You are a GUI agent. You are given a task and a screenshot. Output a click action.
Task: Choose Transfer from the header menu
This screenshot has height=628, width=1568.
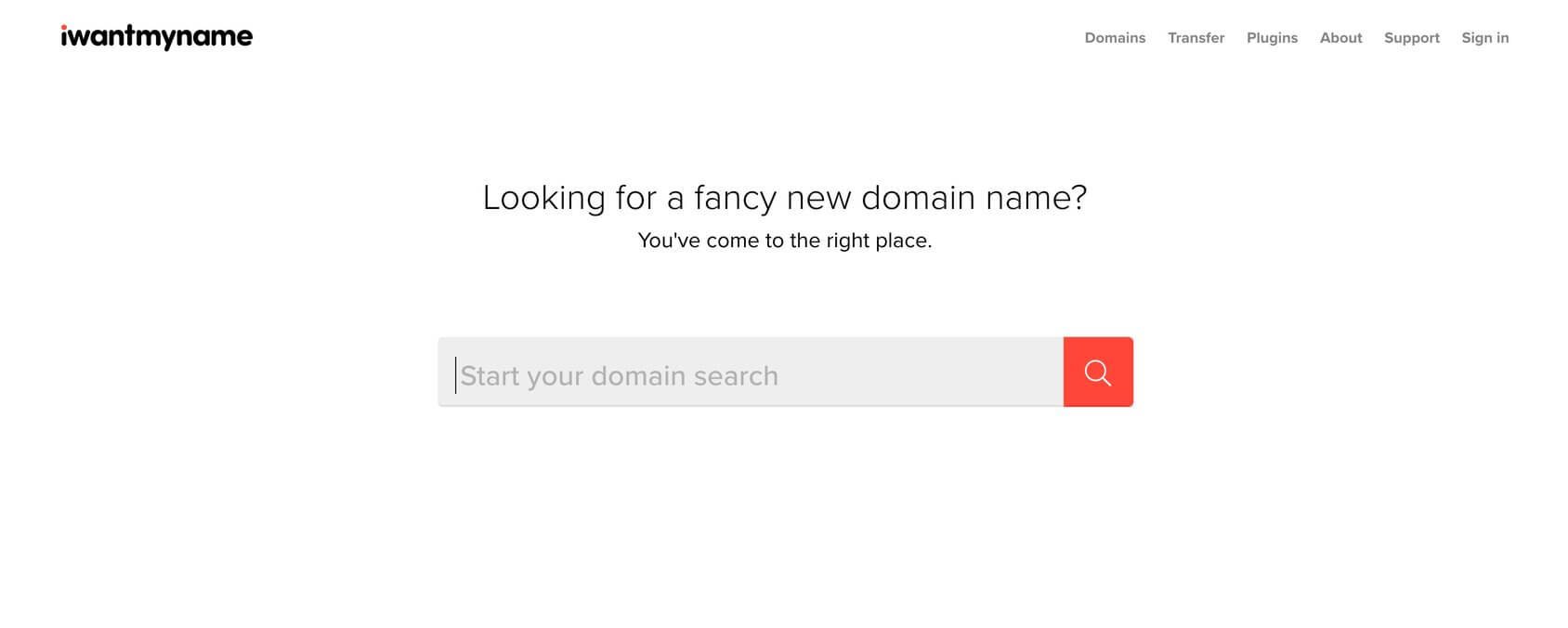1196,38
